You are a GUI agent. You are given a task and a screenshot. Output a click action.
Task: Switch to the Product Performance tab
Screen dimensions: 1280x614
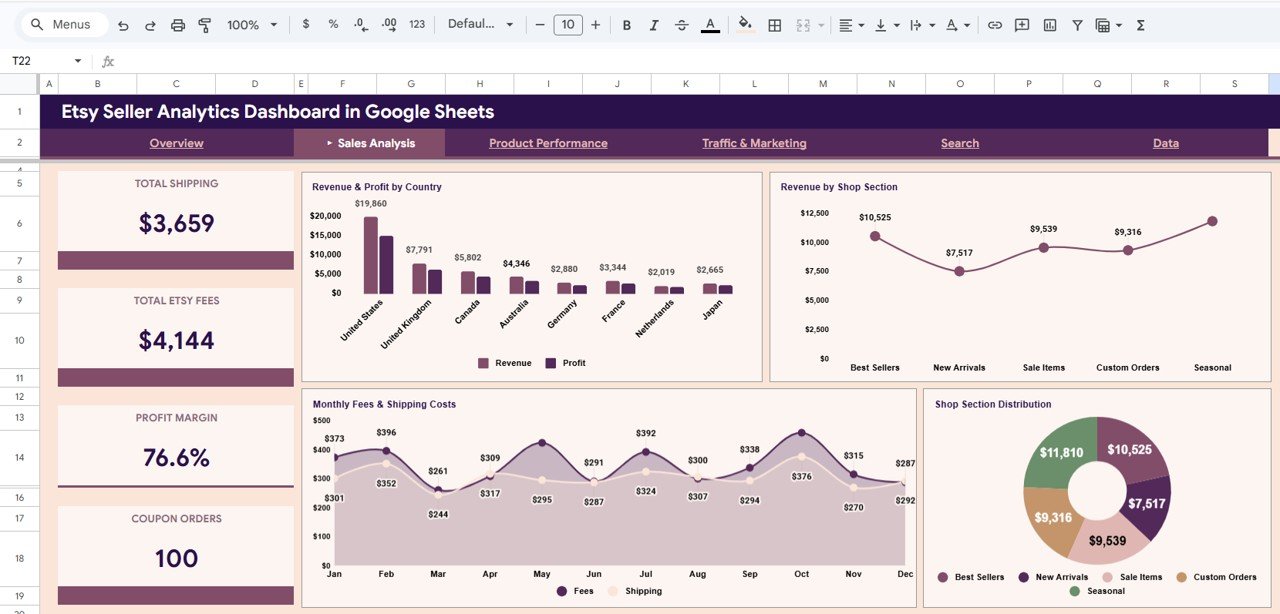click(x=547, y=143)
